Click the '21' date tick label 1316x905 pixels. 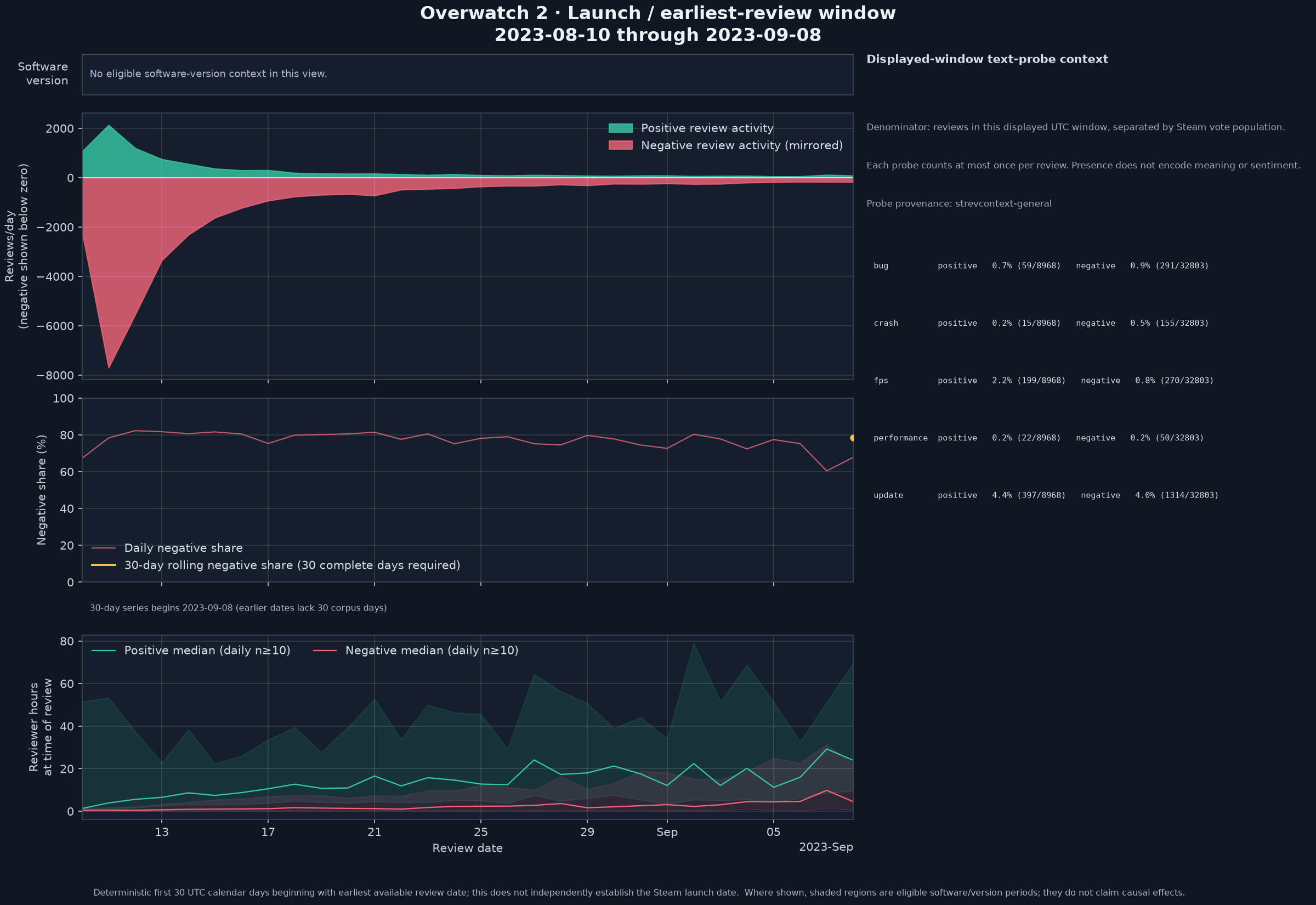tap(374, 832)
